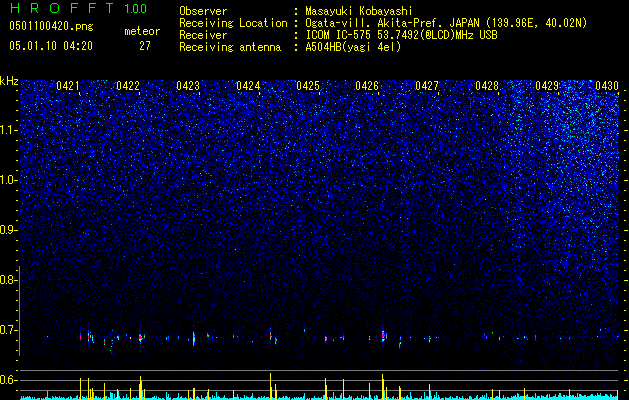Viewport: 629px width, 400px height.
Task: Click the 0427 time marker
Action: (427, 86)
